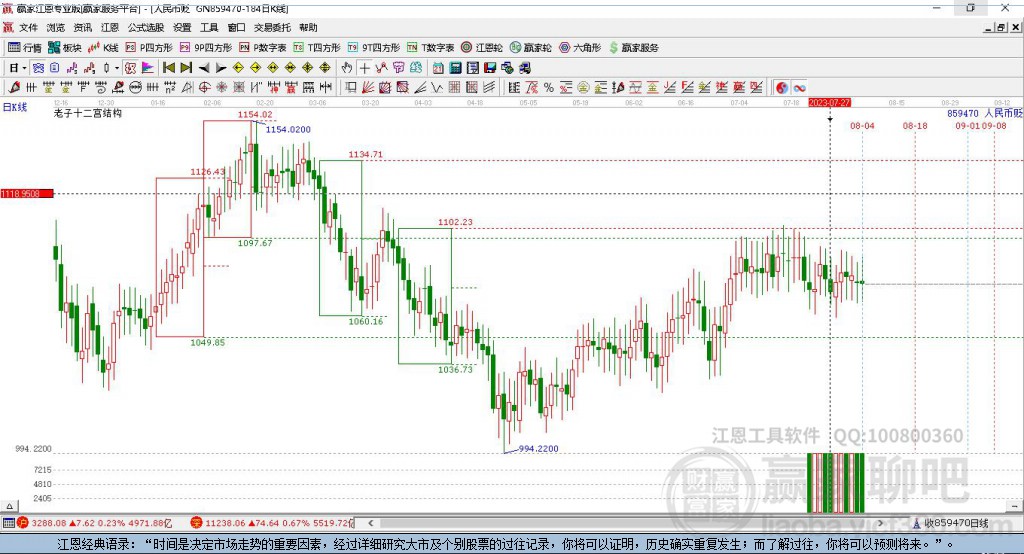Jump to first bar with skip-to-start icon
Viewport: 1024px width, 554px height.
168,68
